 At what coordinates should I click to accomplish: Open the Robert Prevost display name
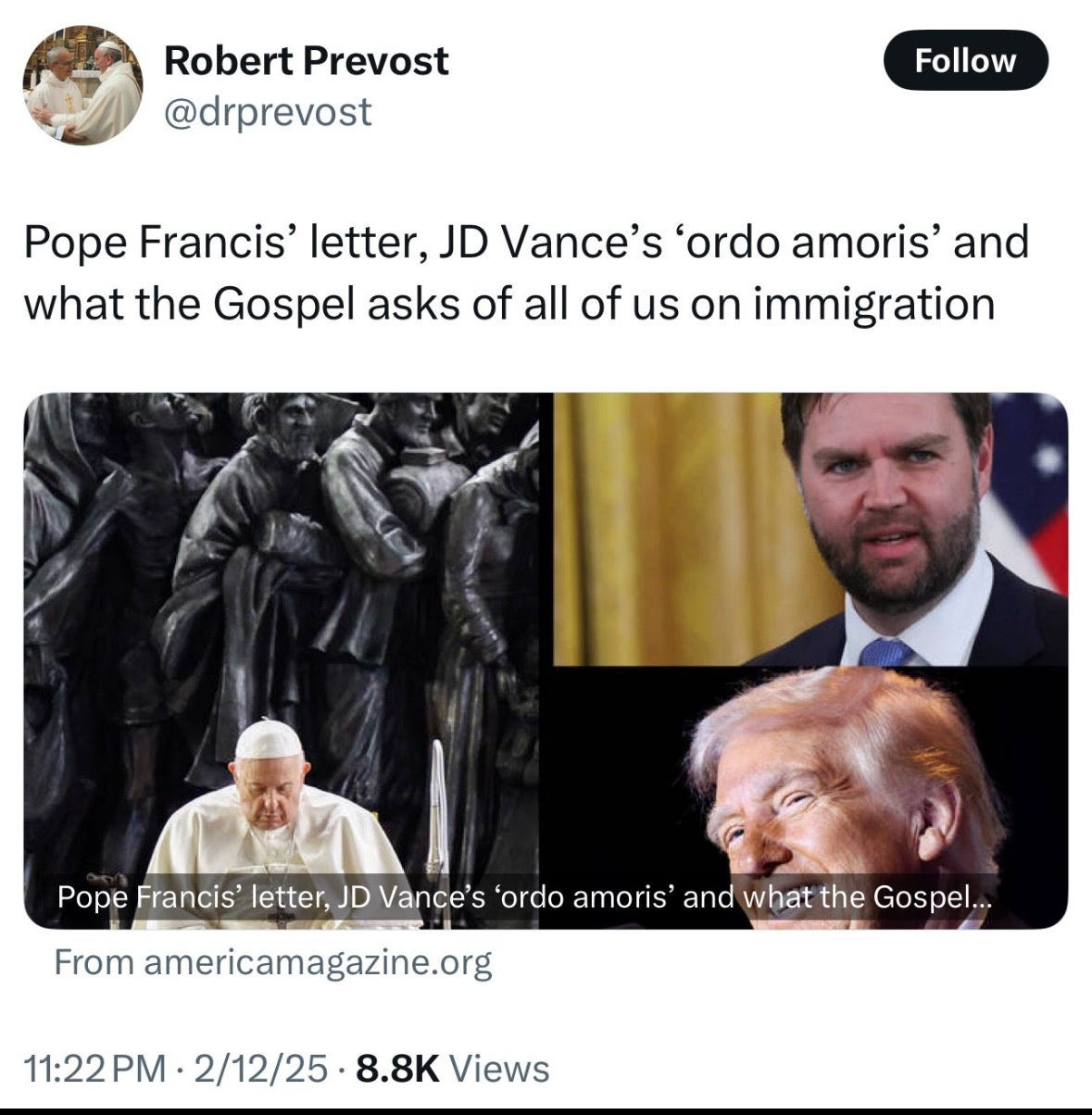(307, 61)
